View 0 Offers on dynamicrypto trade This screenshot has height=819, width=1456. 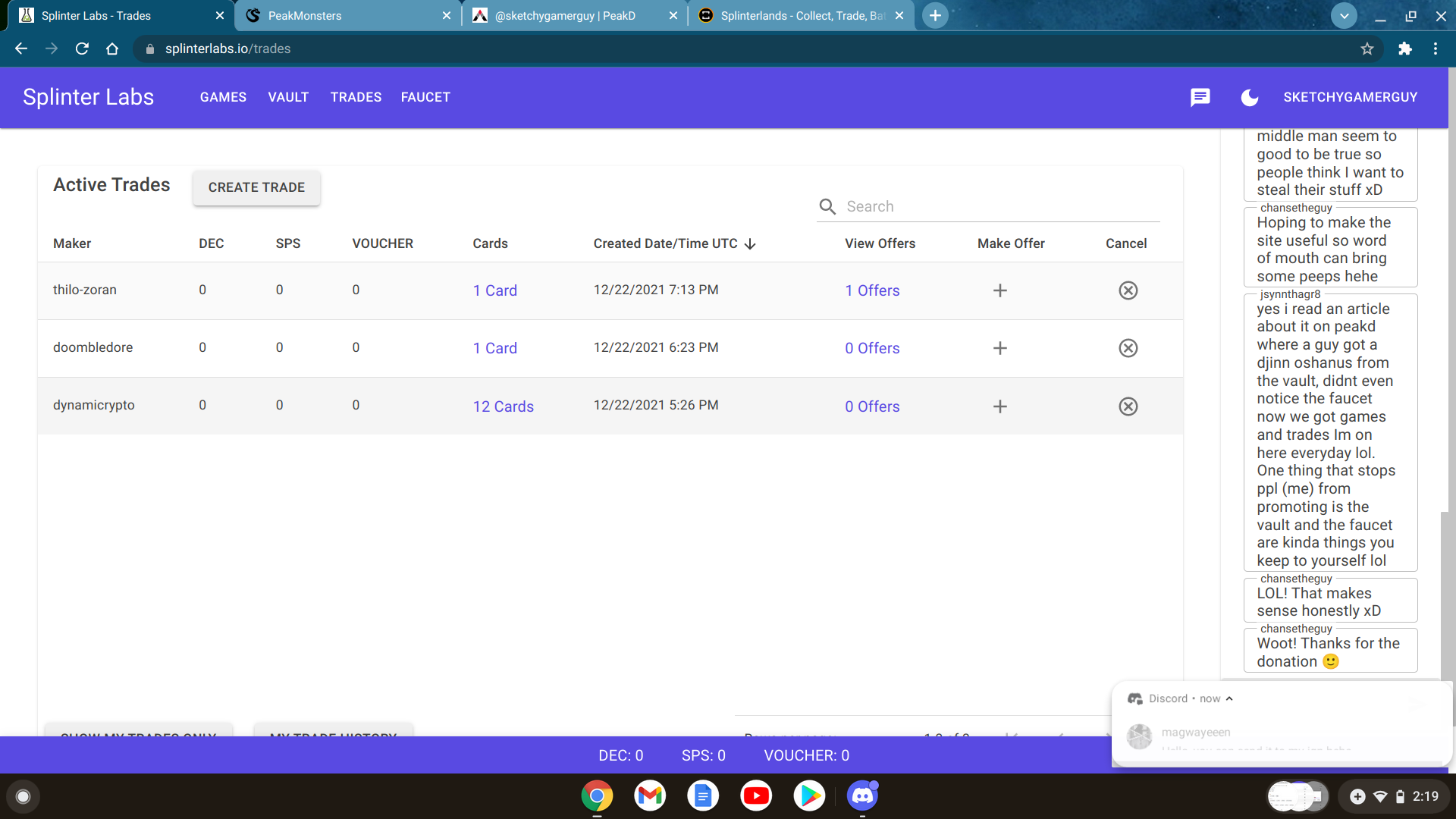[872, 406]
